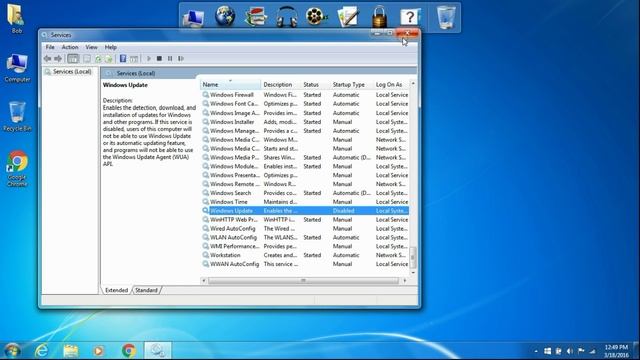Open the View menu

tap(91, 47)
